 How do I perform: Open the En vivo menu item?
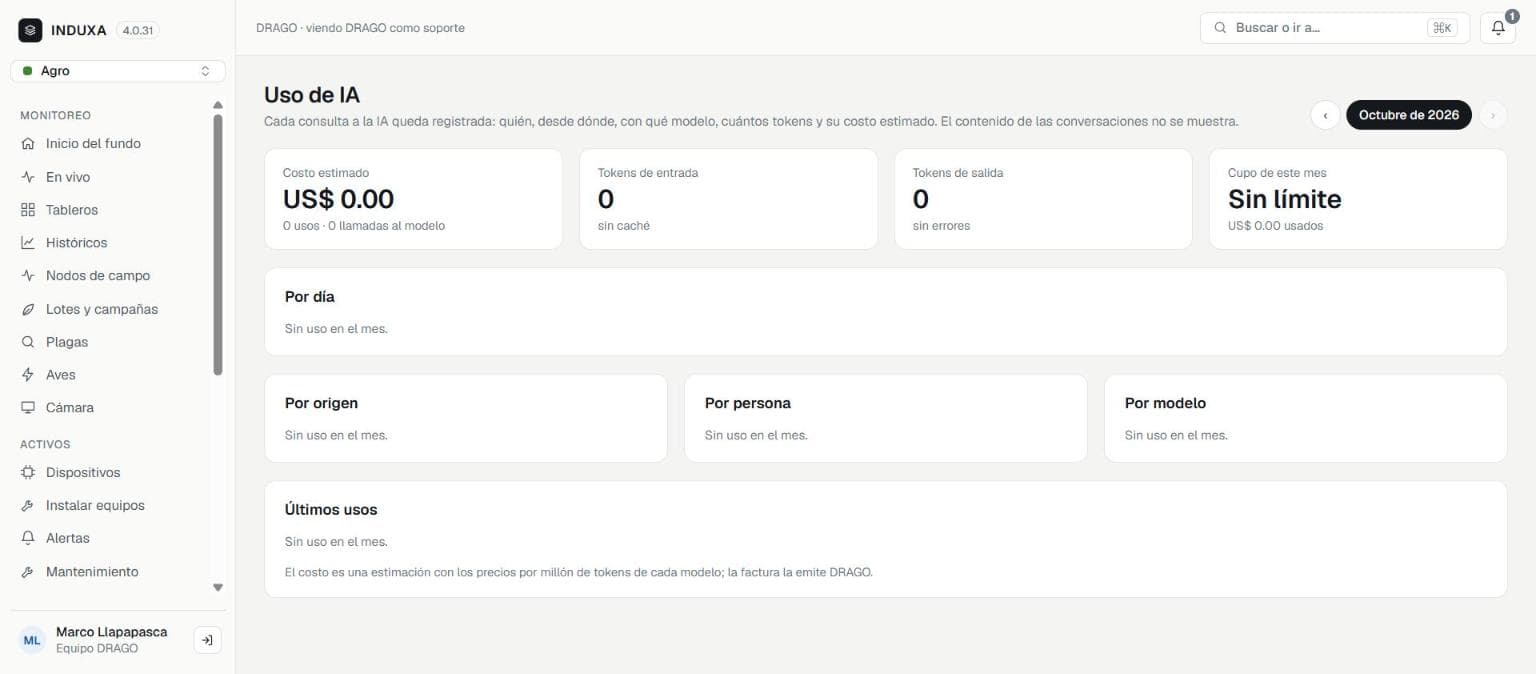(x=110, y=177)
